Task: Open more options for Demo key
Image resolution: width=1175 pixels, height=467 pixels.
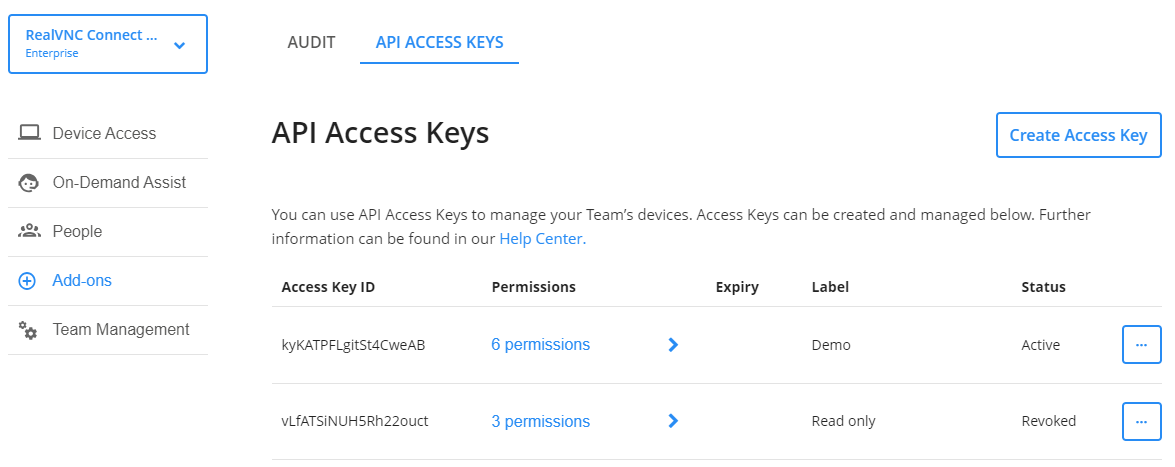Action: [x=1141, y=345]
